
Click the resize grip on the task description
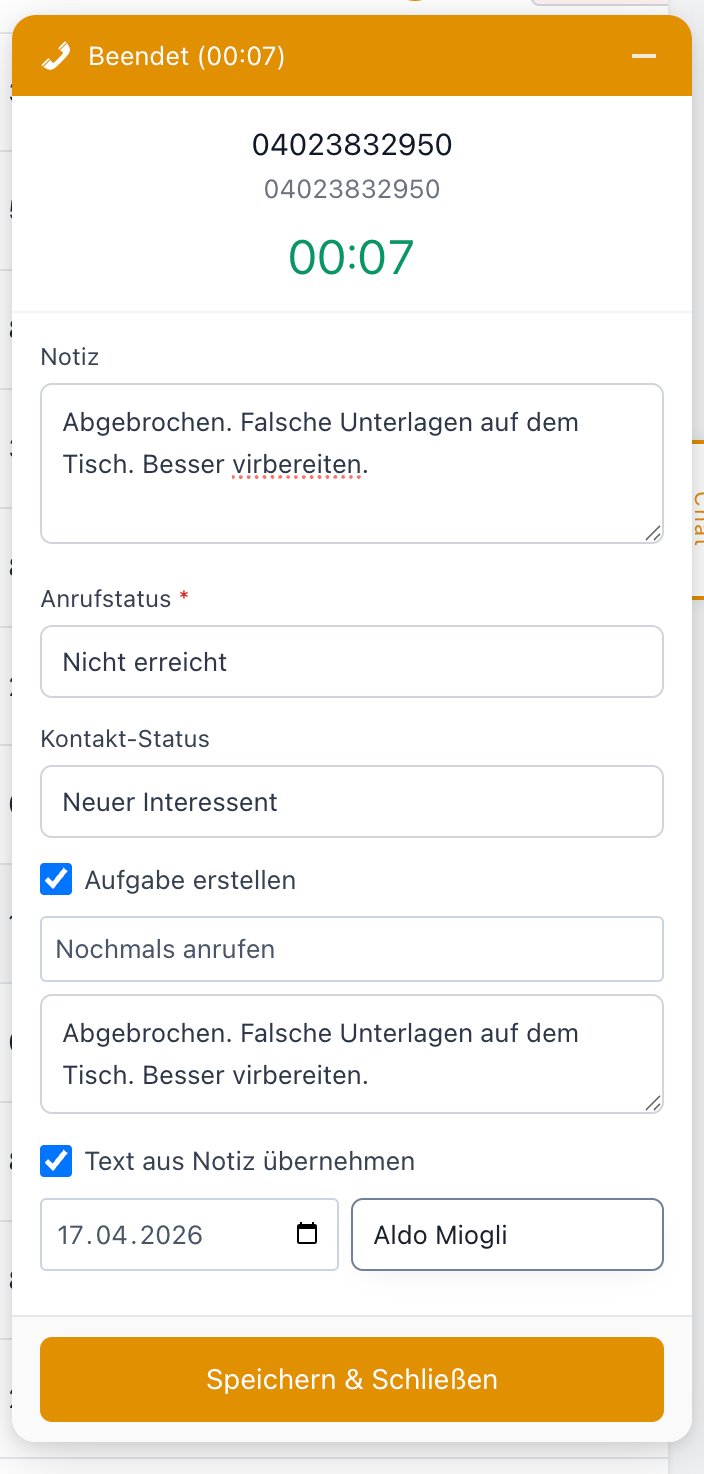(654, 1102)
